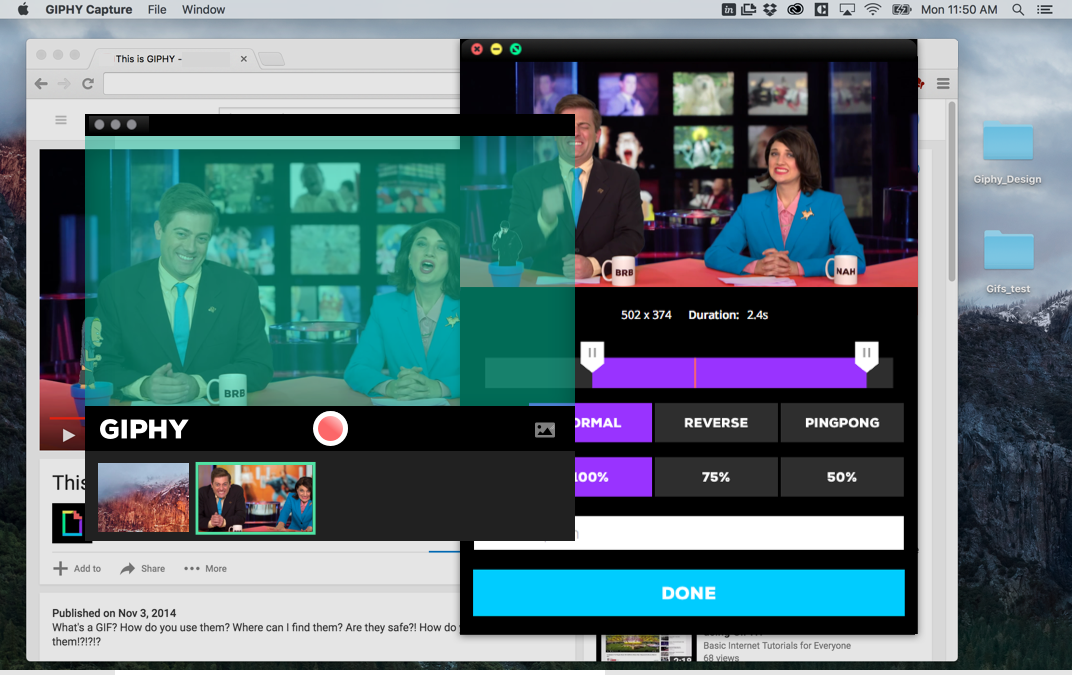
Task: Open Spotlight search in the menu bar
Action: (x=1018, y=10)
